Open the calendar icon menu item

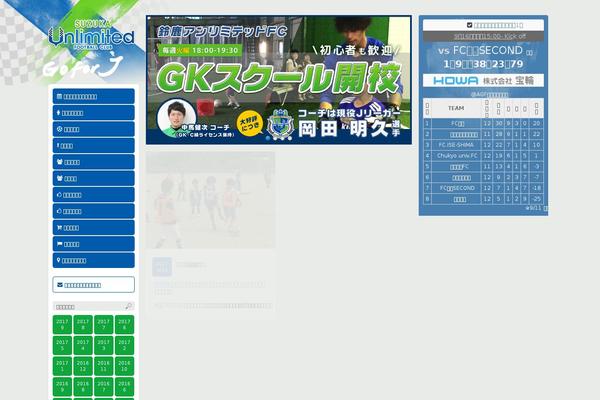pos(93,96)
